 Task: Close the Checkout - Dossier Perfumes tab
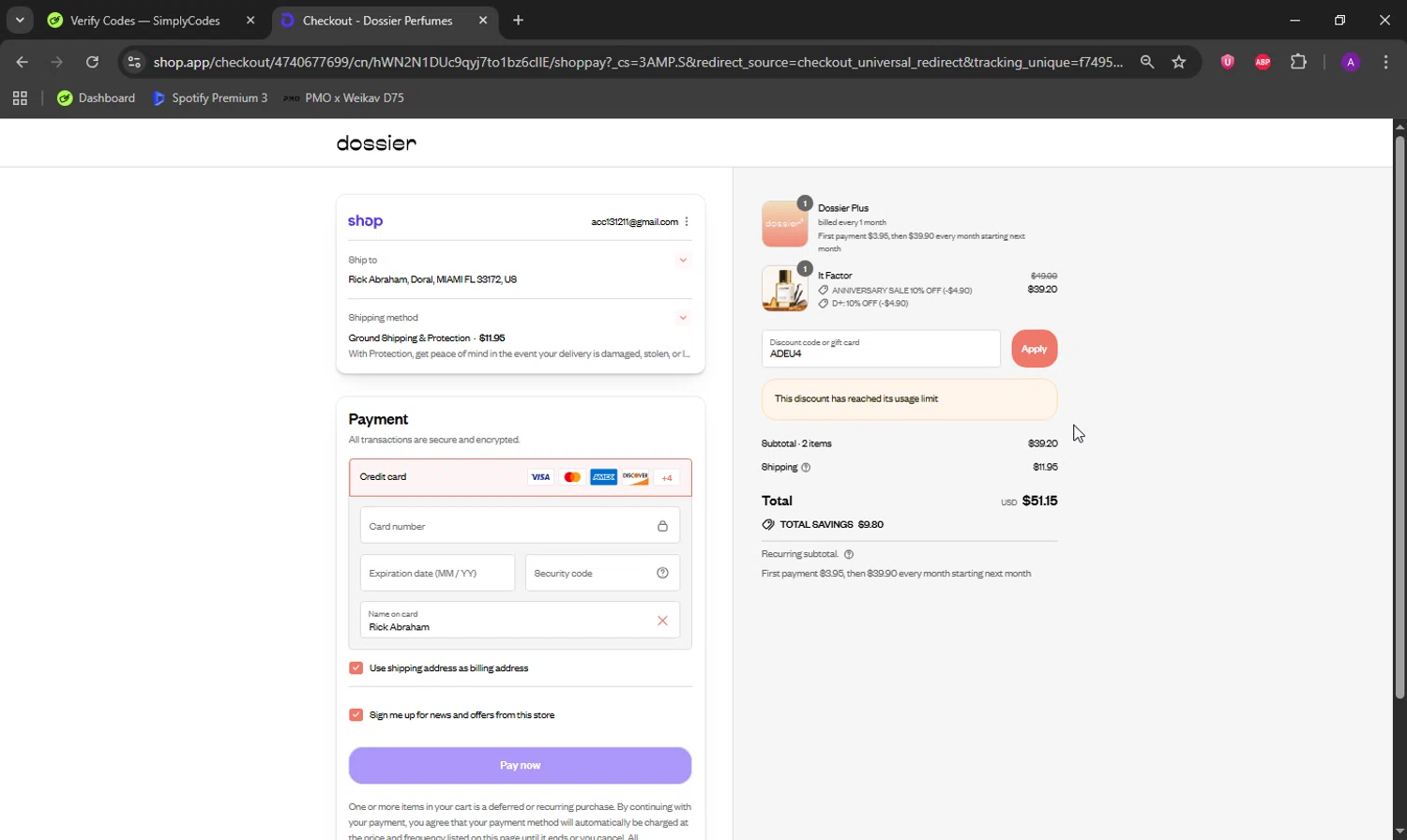click(483, 21)
